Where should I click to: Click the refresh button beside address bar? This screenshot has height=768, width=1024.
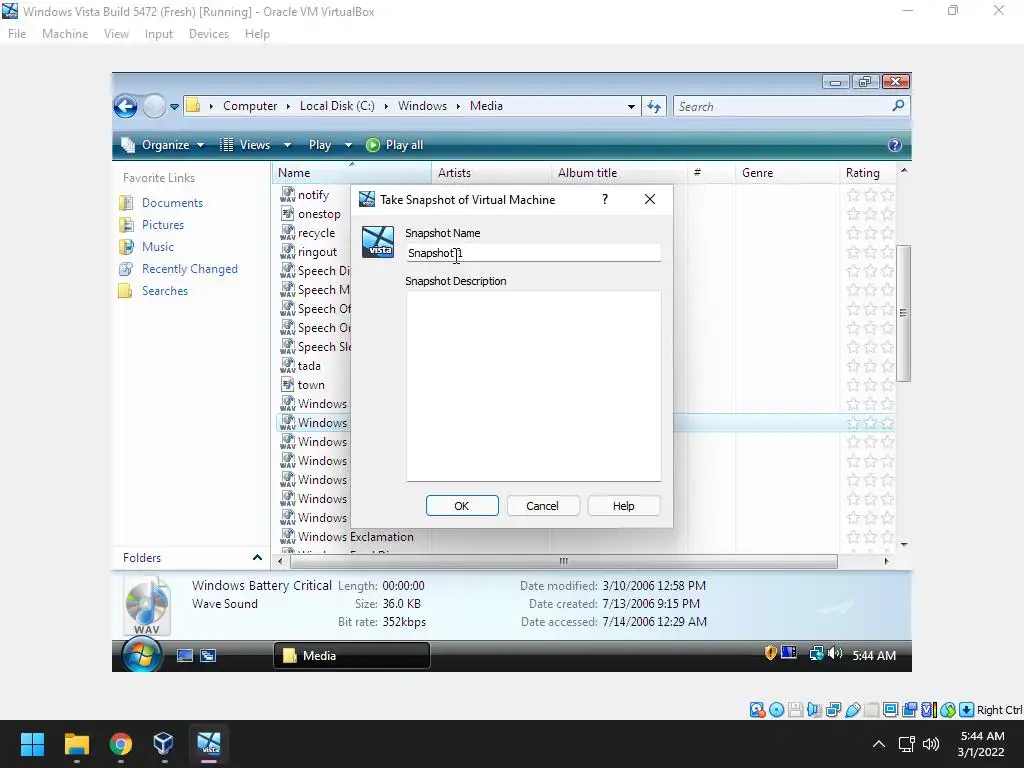[654, 106]
